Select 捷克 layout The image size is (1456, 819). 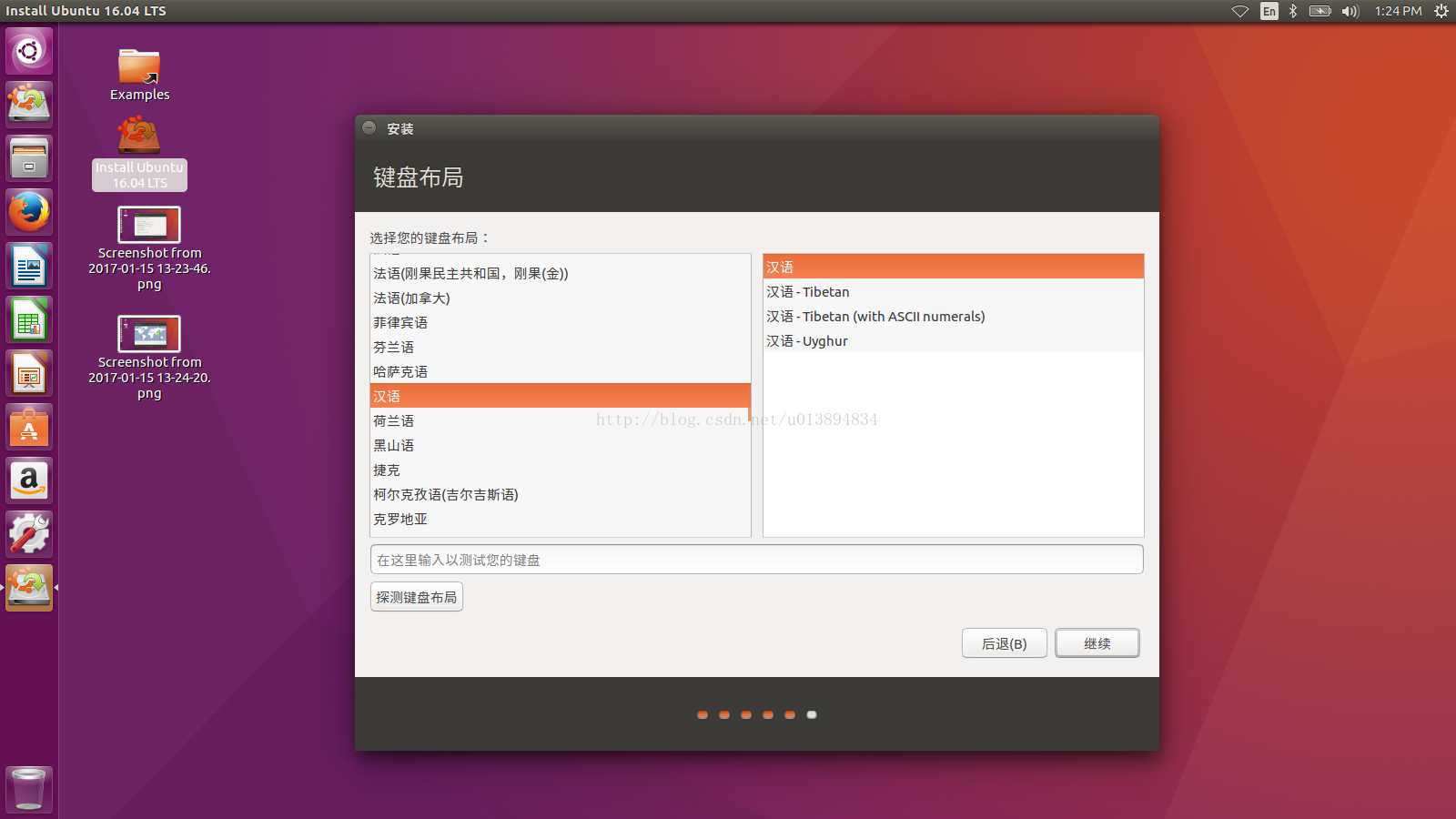(561, 470)
